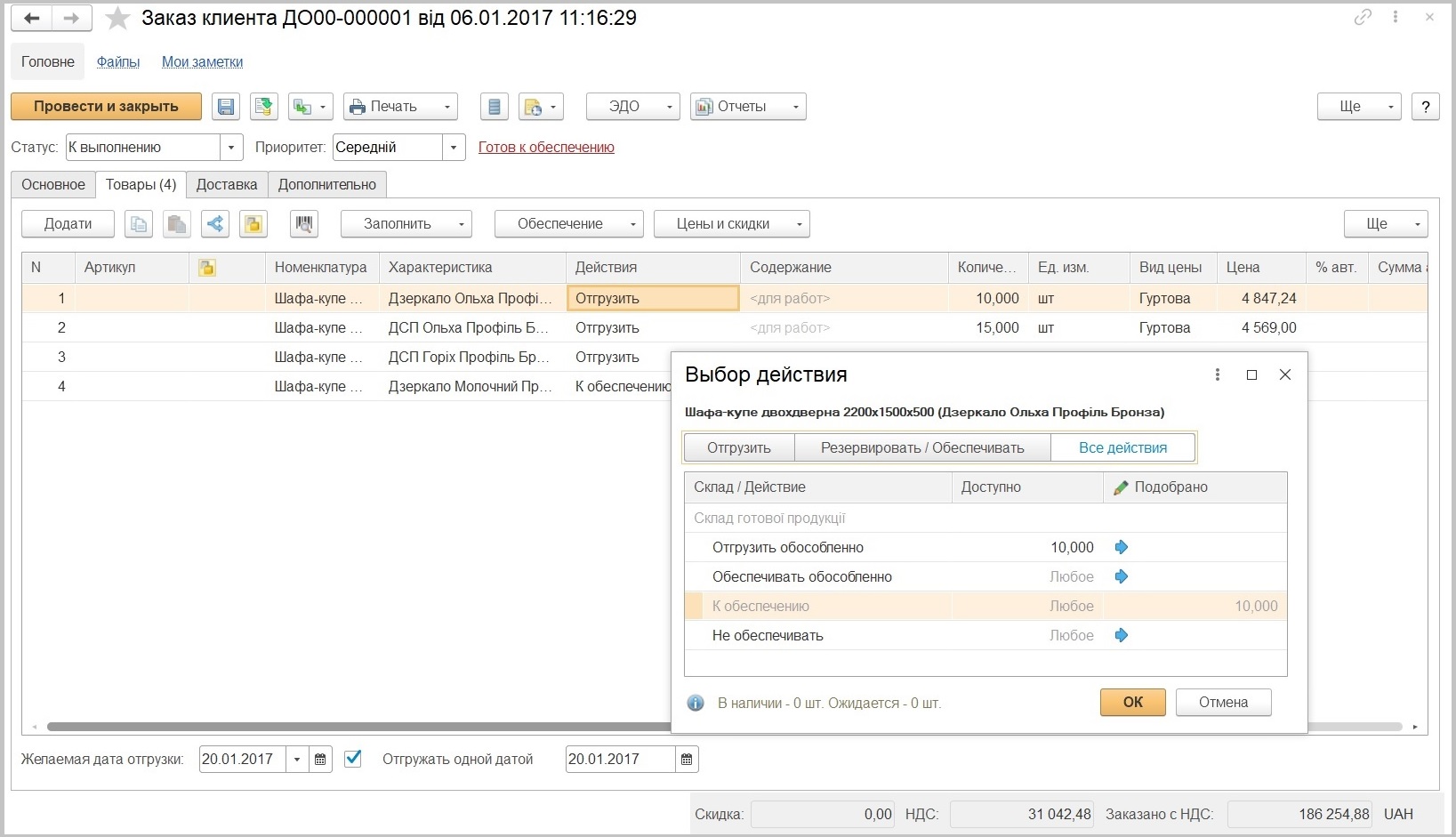Toggle the Отгружать одной датой checkbox
This screenshot has width=1456, height=837.
pyautogui.click(x=353, y=759)
